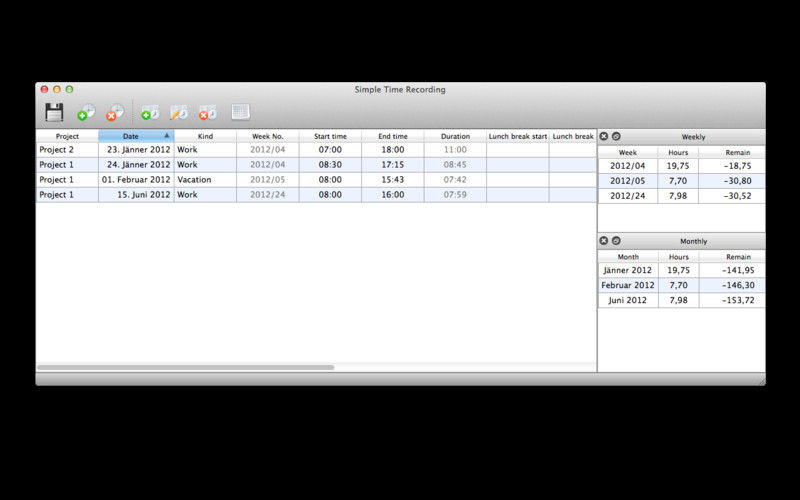Click end time 16:00 cell
Viewport: 800px width, 500px height.
tap(393, 194)
